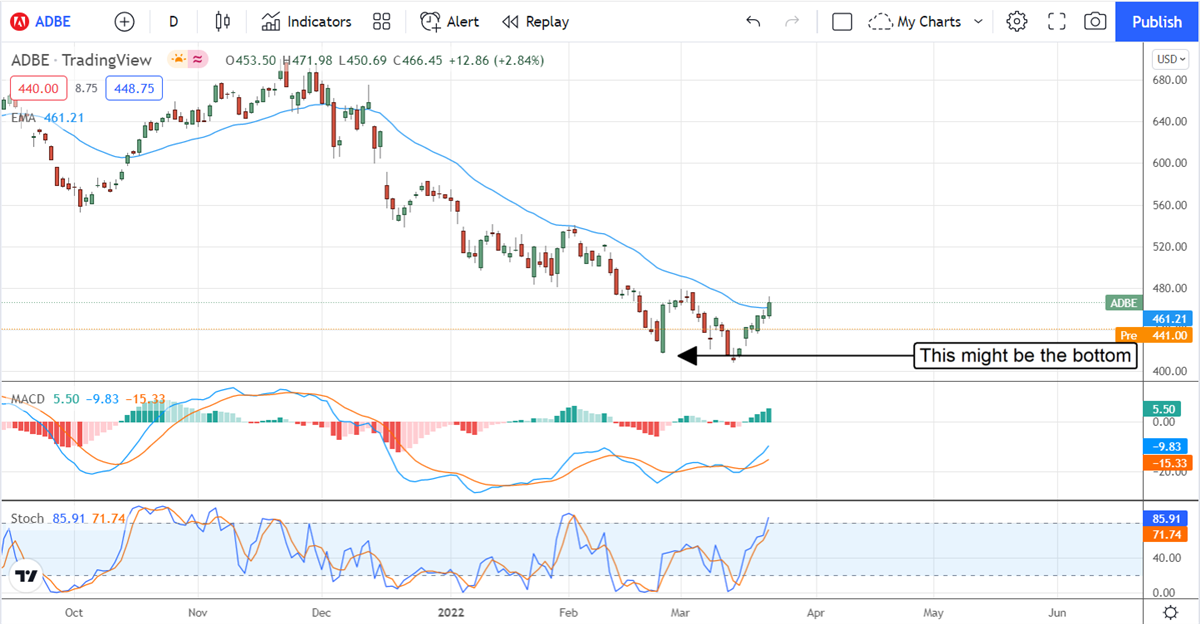This screenshot has height=624, width=1200.
Task: Click the TradingView logo on the chart
Action: [x=26, y=577]
